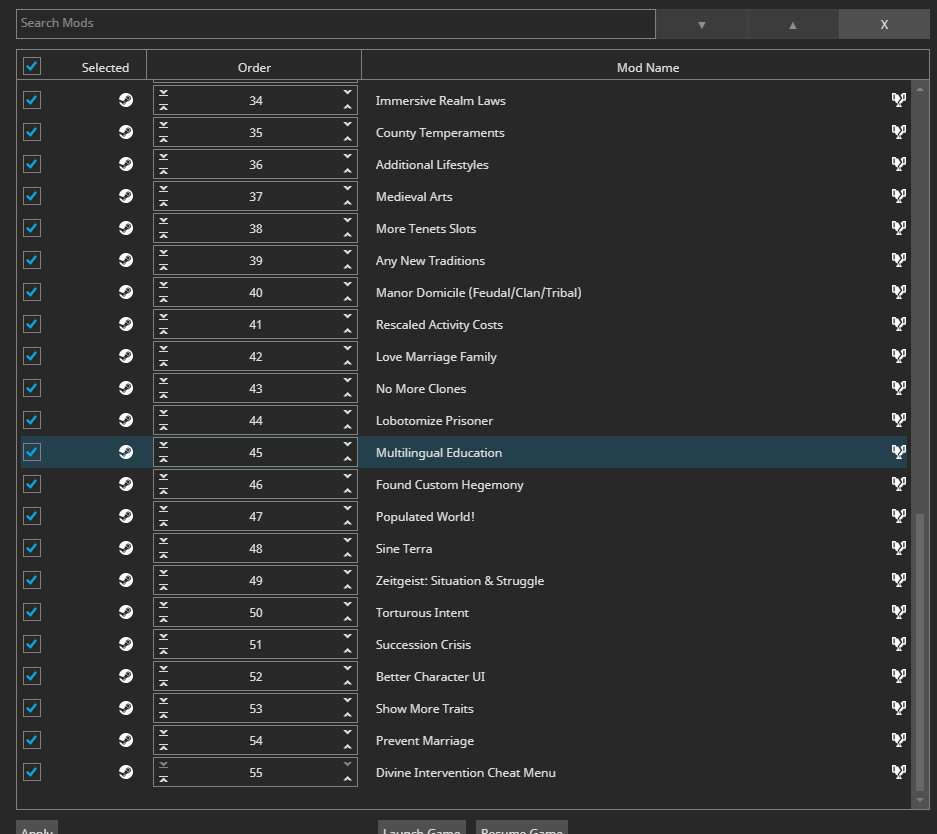Move order 36 mod to top
The image size is (937, 834).
tap(163, 171)
